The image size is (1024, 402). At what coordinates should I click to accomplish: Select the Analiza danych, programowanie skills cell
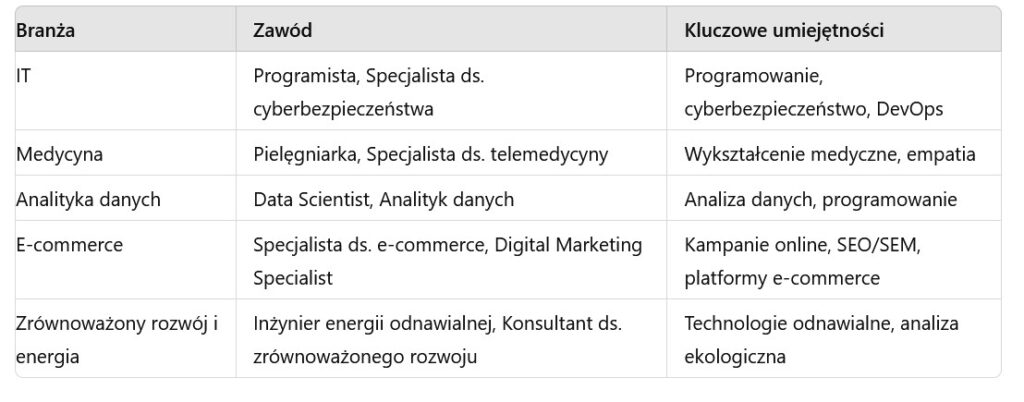tap(821, 200)
